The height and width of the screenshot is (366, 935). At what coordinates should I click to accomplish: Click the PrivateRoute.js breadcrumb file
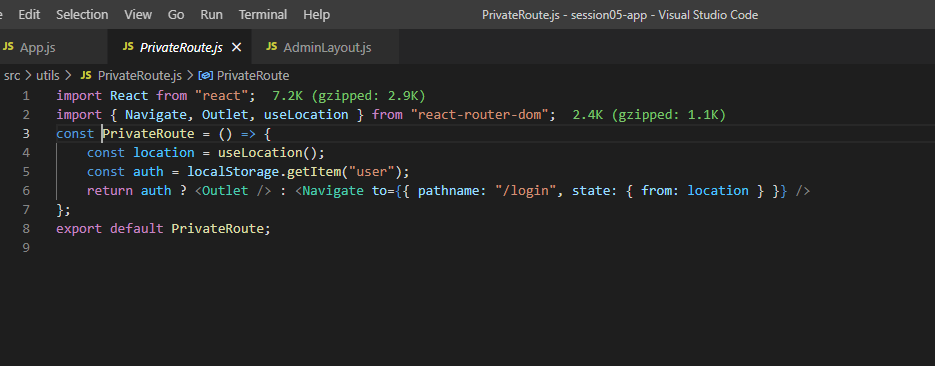pos(140,76)
